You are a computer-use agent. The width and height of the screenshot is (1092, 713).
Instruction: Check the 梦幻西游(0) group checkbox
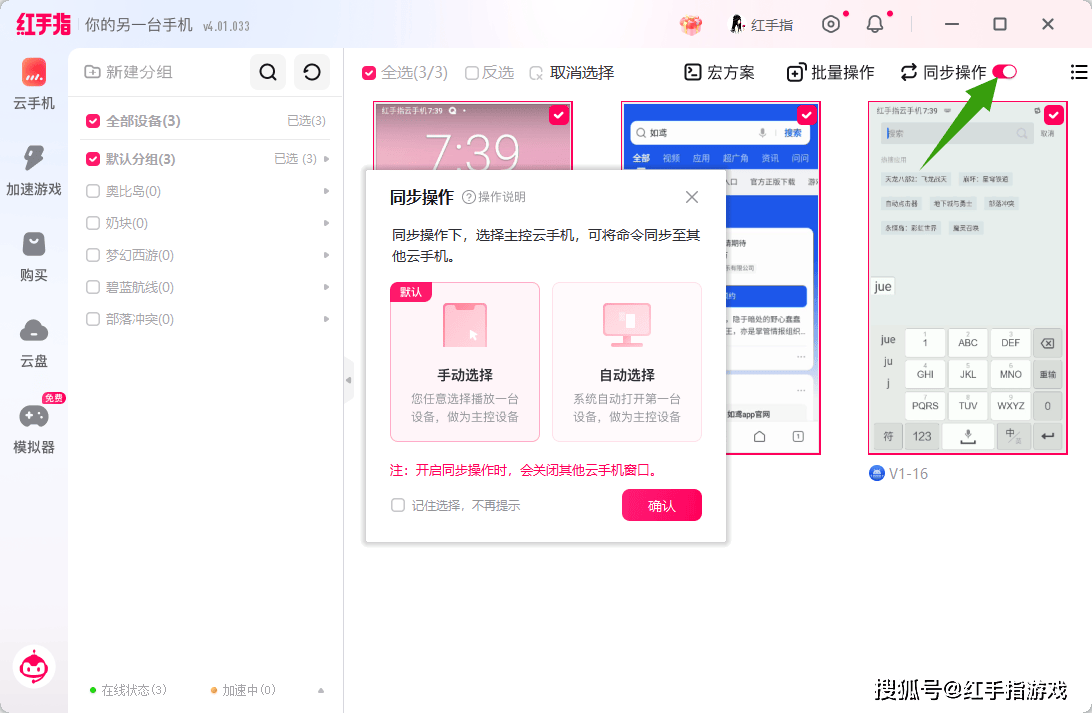pyautogui.click(x=93, y=255)
